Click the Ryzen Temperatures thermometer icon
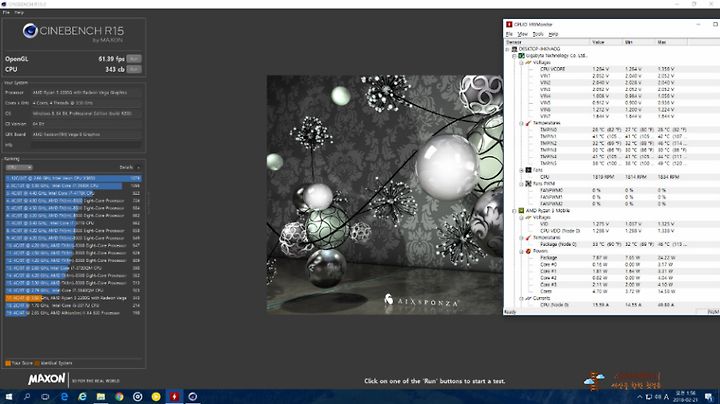720x404 pixels. pos(528,238)
